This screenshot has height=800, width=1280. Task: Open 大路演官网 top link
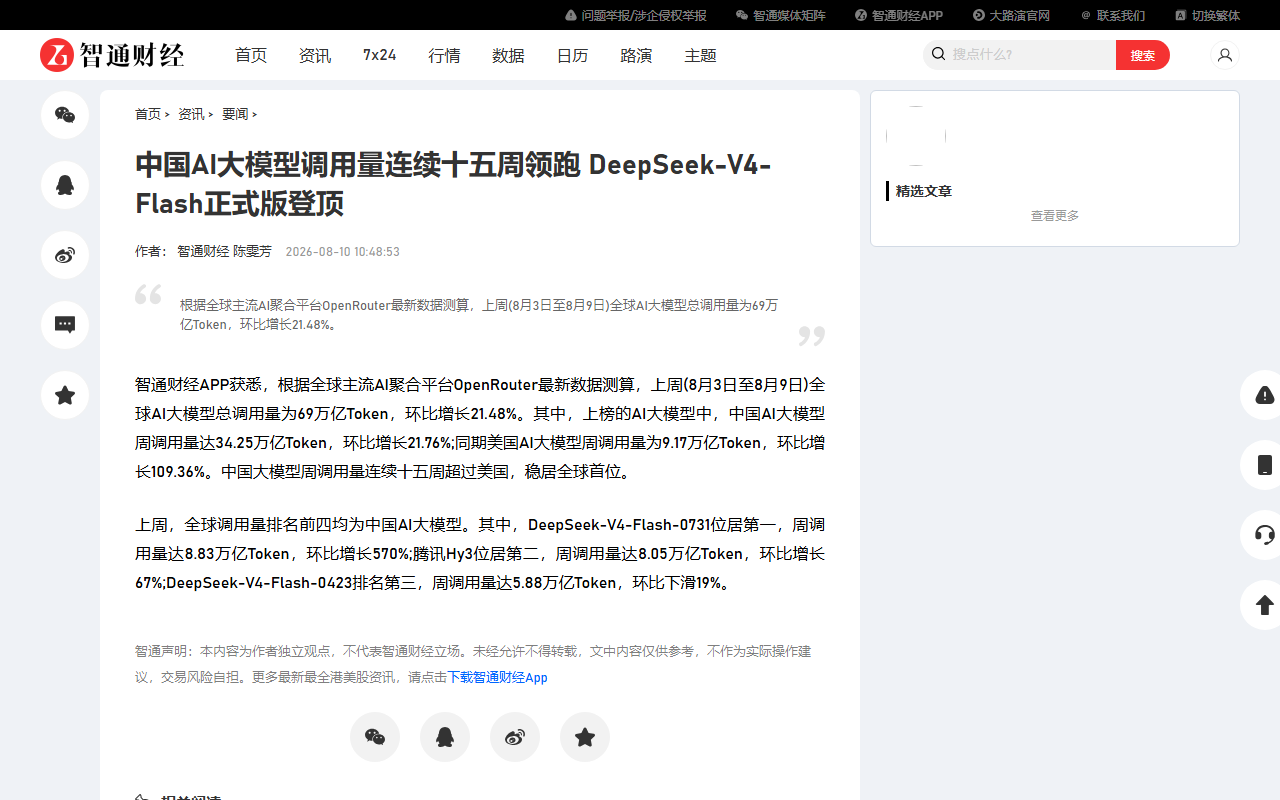click(1011, 15)
